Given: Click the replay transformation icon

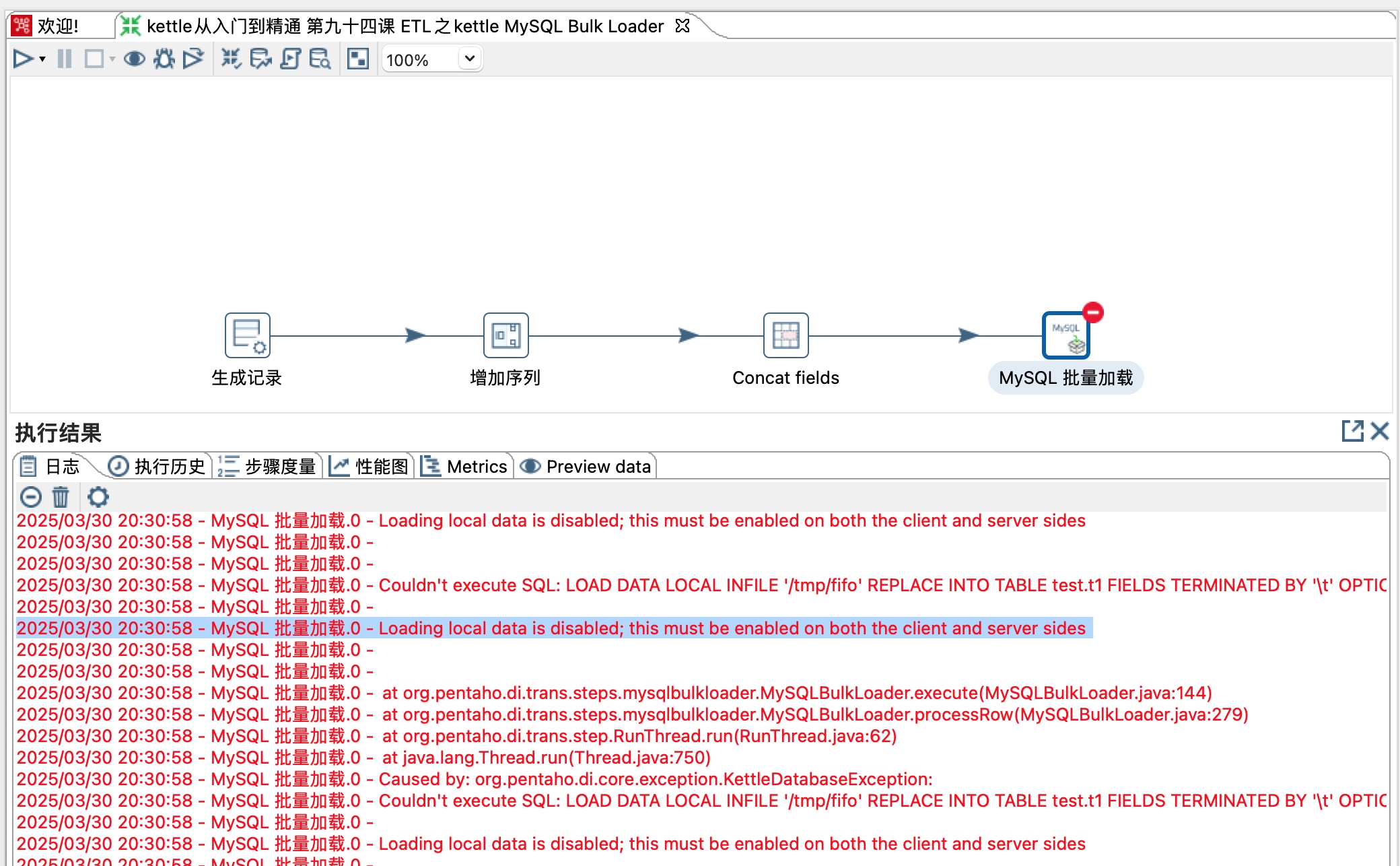Looking at the screenshot, I should 193,59.
